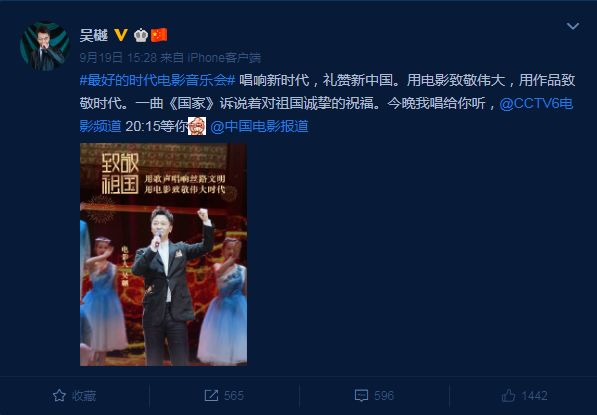Click the Chinese flag icon beside the username
Screen dimensions: 597x415
pyautogui.click(x=159, y=35)
